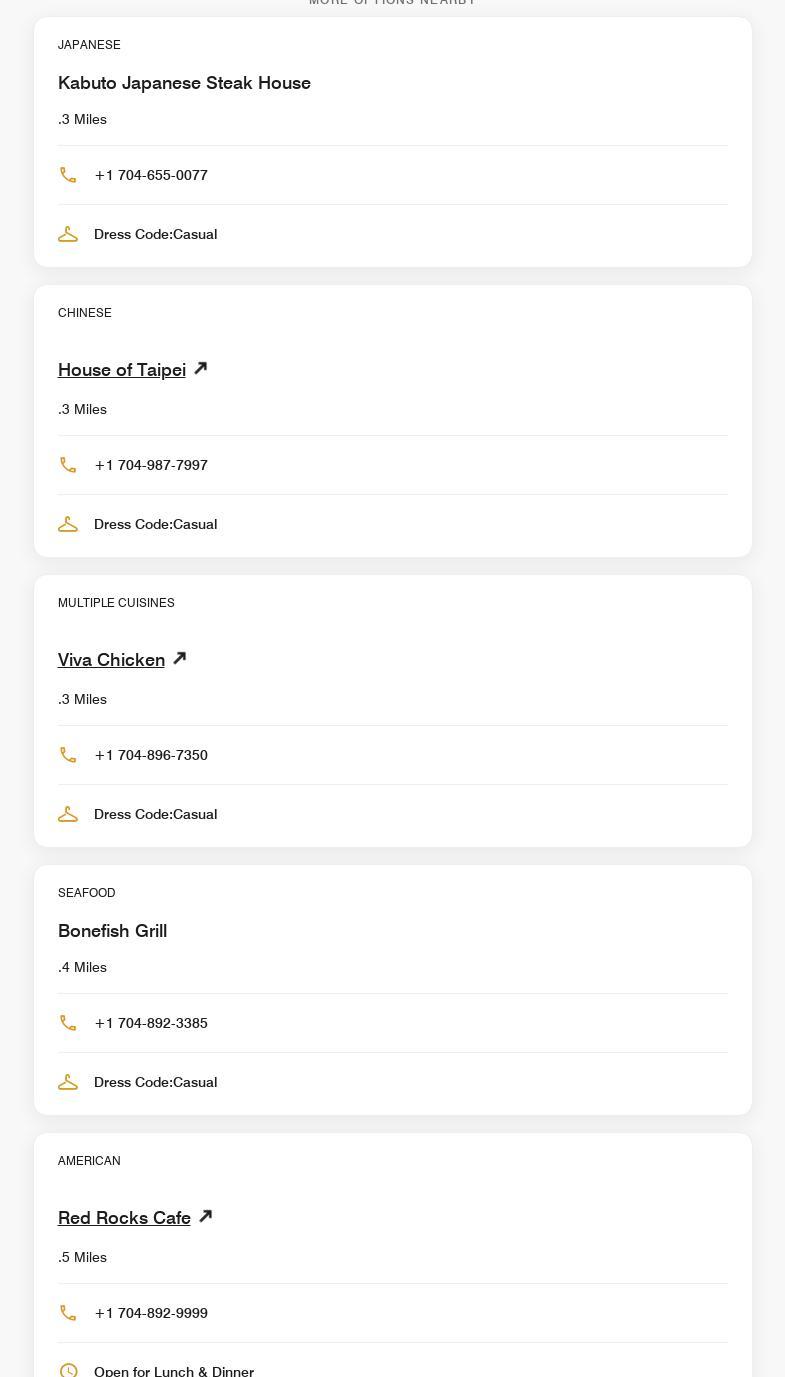Click the external arrow beside Red Rocks Cafe

(x=206, y=1216)
